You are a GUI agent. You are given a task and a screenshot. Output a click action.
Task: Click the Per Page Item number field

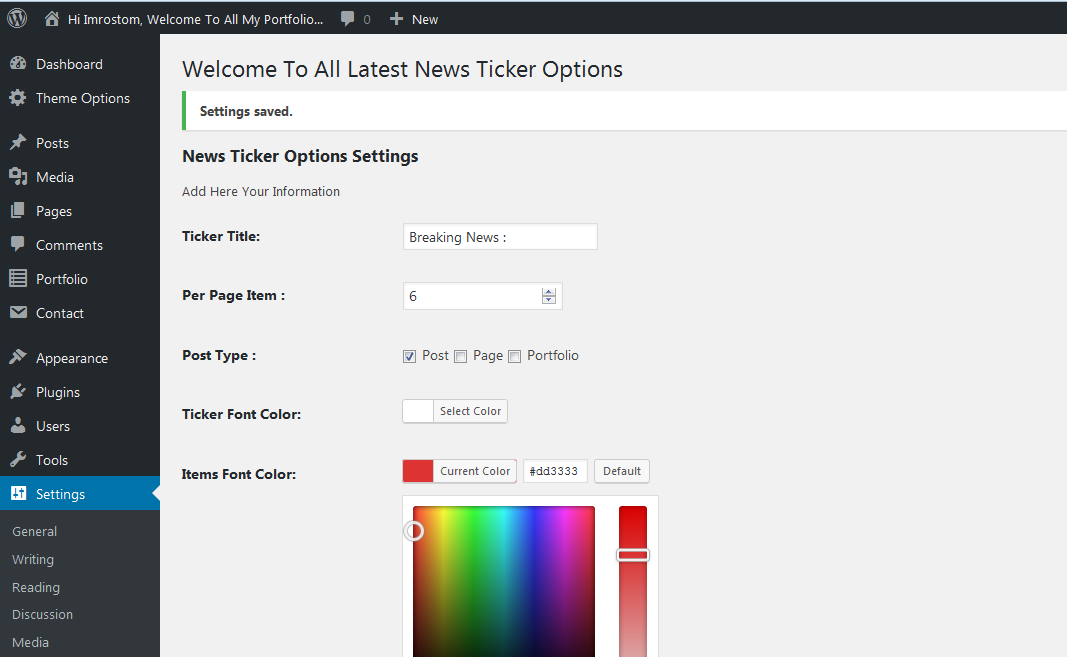coord(482,296)
